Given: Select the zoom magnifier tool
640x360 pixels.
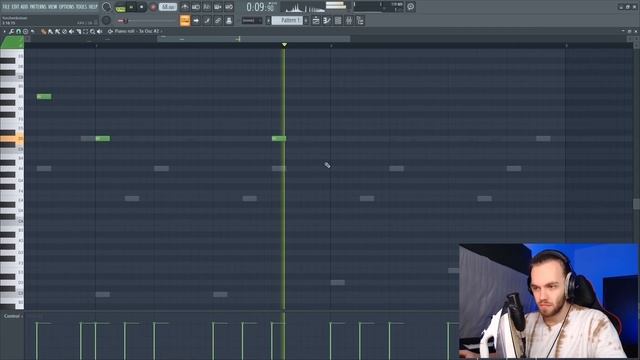Looking at the screenshot, I should tap(93, 31).
